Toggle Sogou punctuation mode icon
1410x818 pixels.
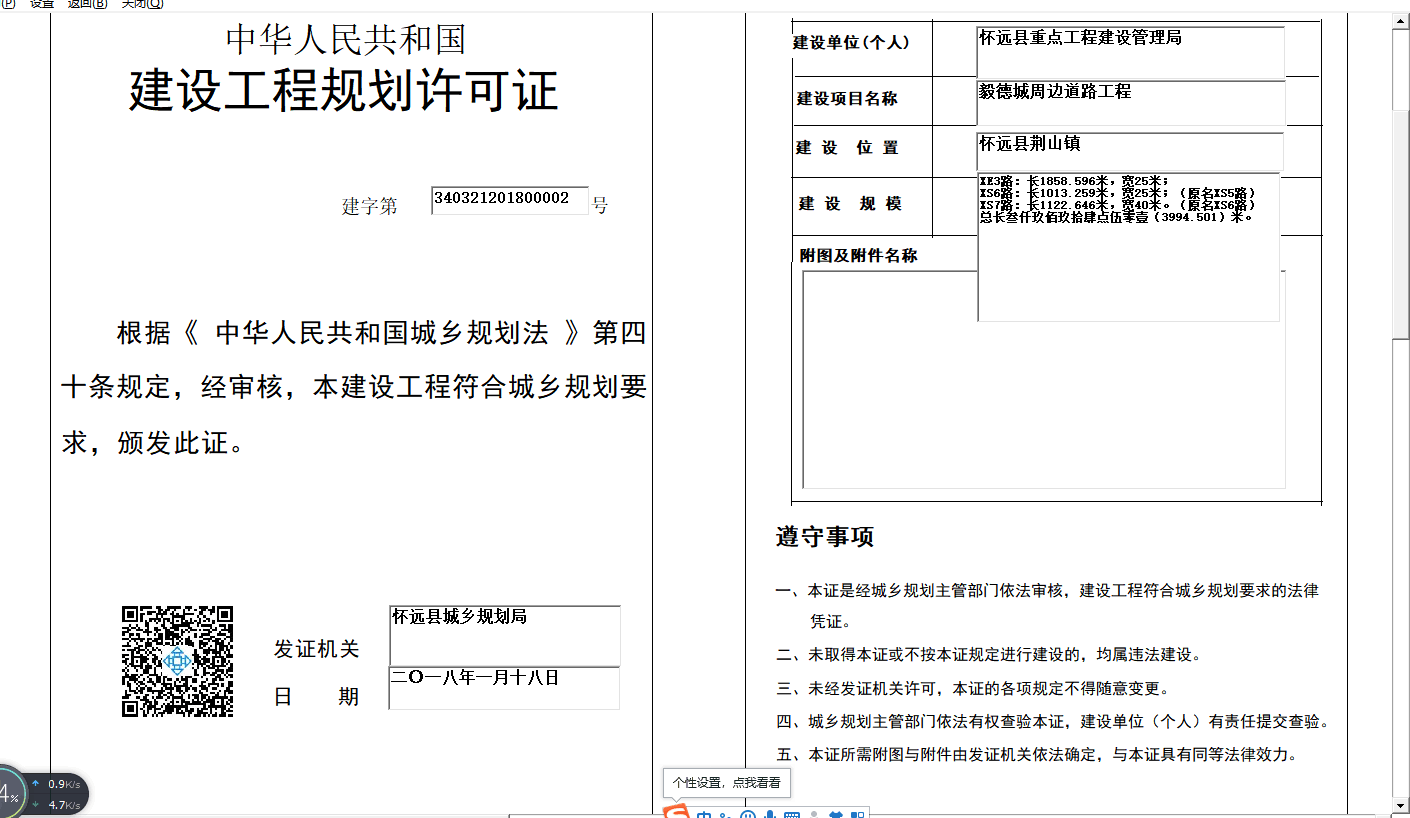pyautogui.click(x=725, y=815)
